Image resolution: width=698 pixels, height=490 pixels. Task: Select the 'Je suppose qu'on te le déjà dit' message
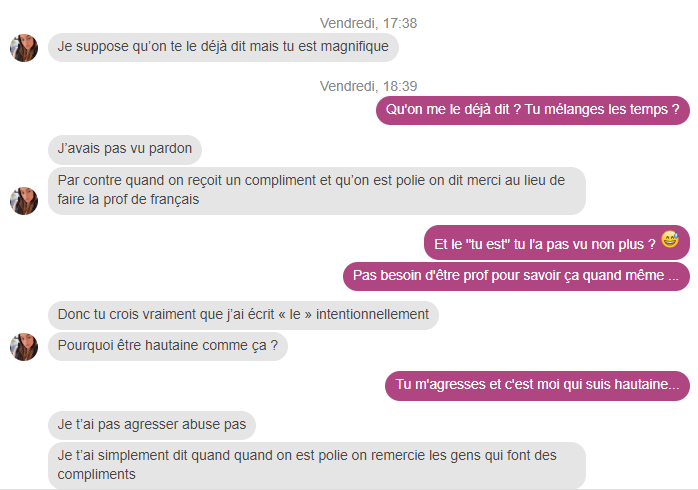[223, 47]
